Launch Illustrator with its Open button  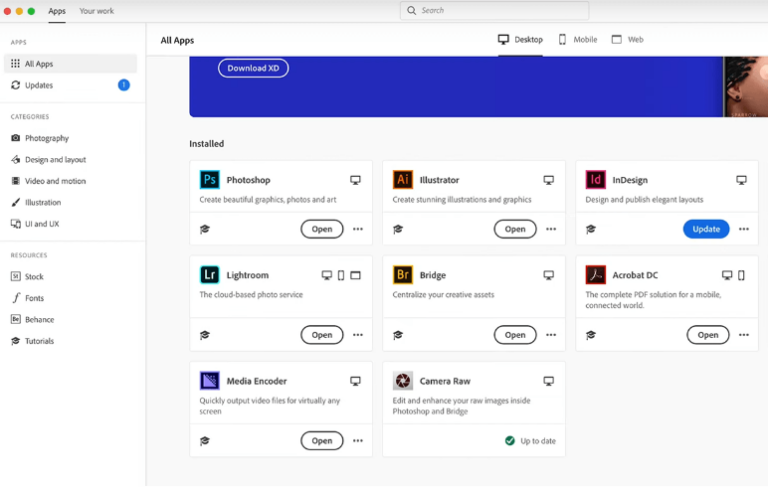(x=515, y=229)
